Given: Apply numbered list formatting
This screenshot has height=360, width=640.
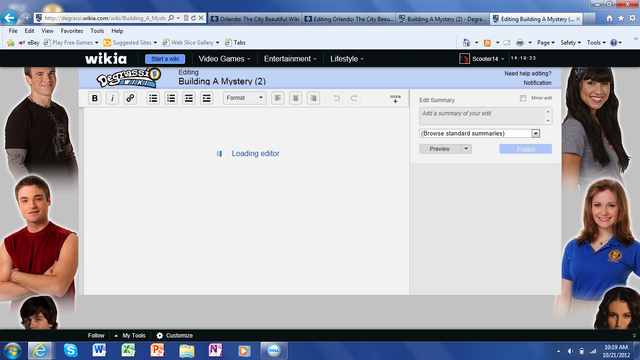Looking at the screenshot, I should pos(171,98).
